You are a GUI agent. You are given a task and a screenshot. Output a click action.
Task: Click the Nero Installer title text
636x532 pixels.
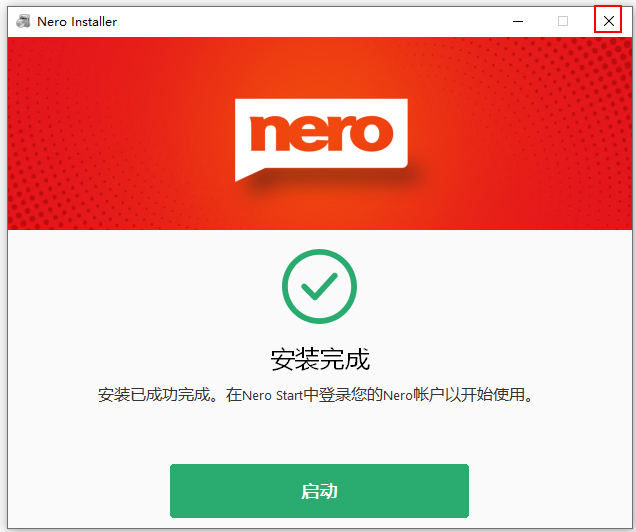[x=77, y=21]
